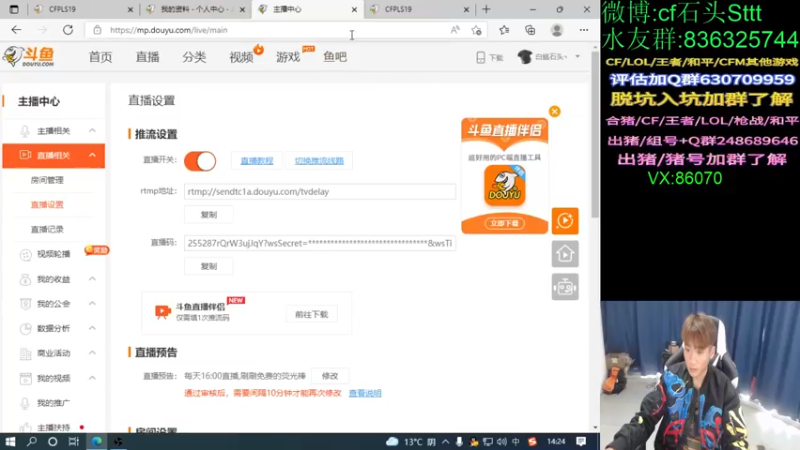Close the Douyu companion ad with the X
Image resolution: width=800 pixels, height=450 pixels.
555,111
